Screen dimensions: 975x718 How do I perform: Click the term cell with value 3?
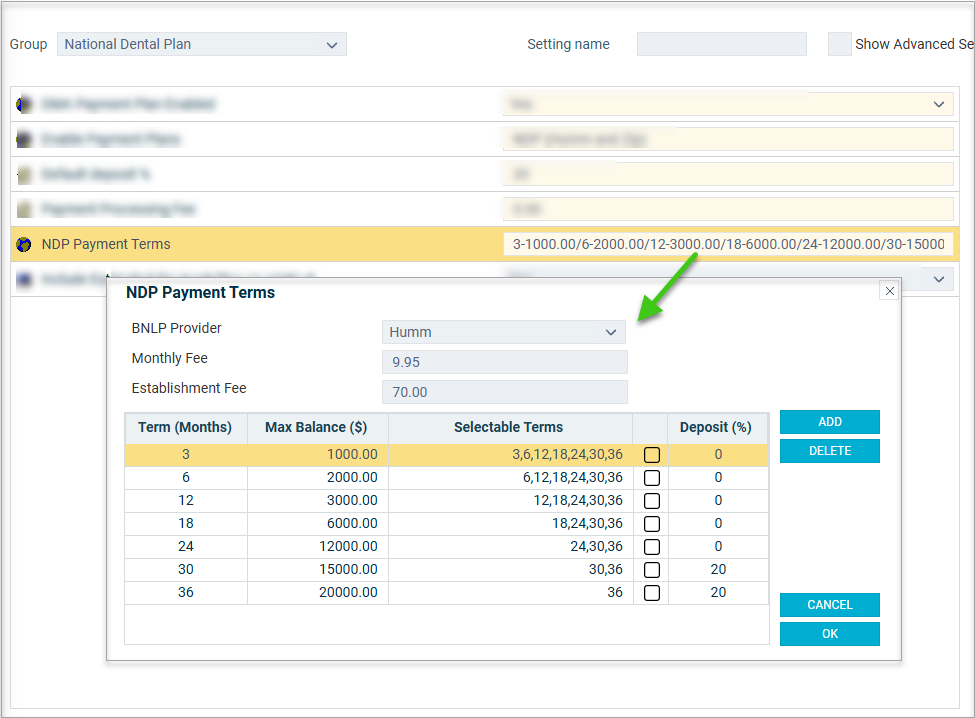coord(185,454)
